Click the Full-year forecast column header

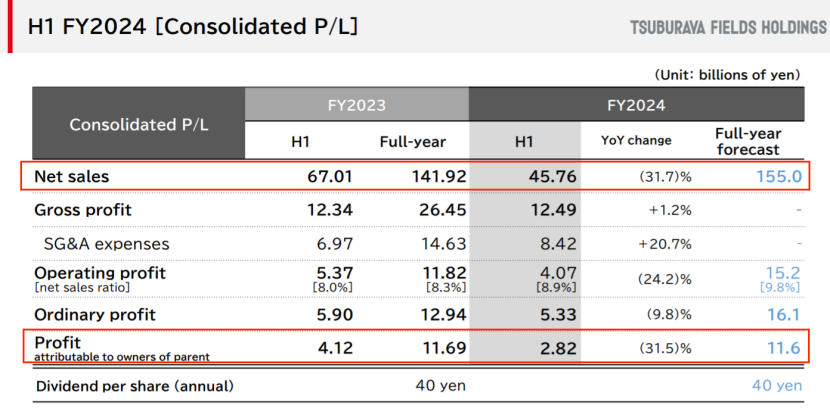748,141
